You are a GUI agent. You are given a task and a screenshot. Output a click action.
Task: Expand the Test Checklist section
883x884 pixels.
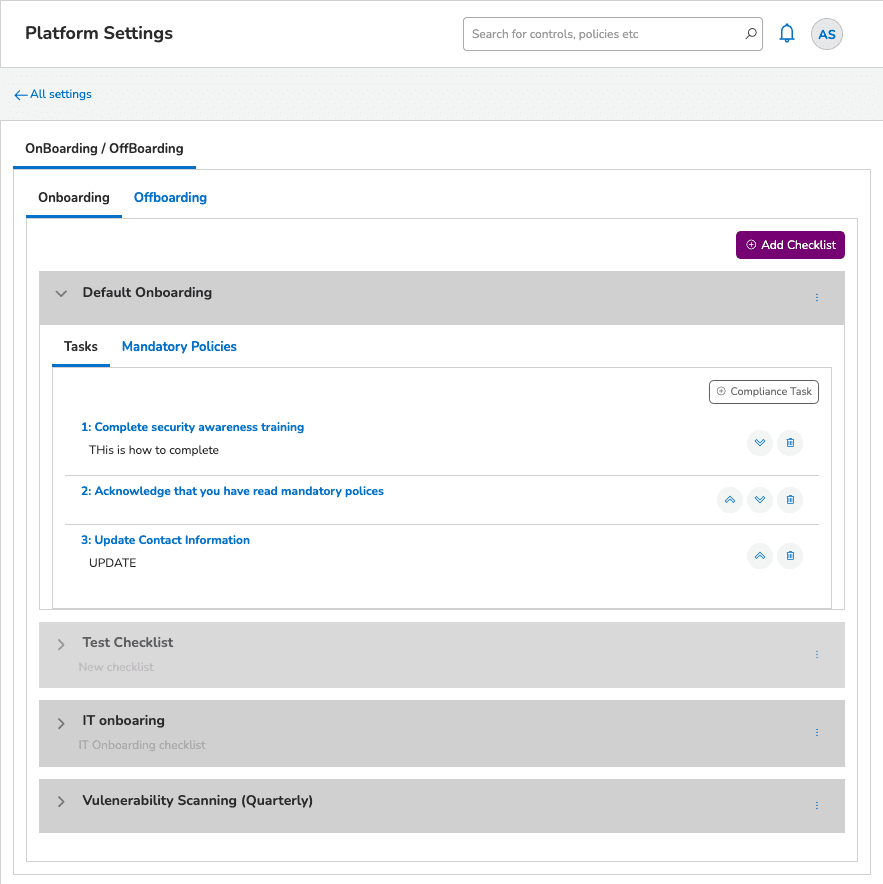tap(60, 644)
